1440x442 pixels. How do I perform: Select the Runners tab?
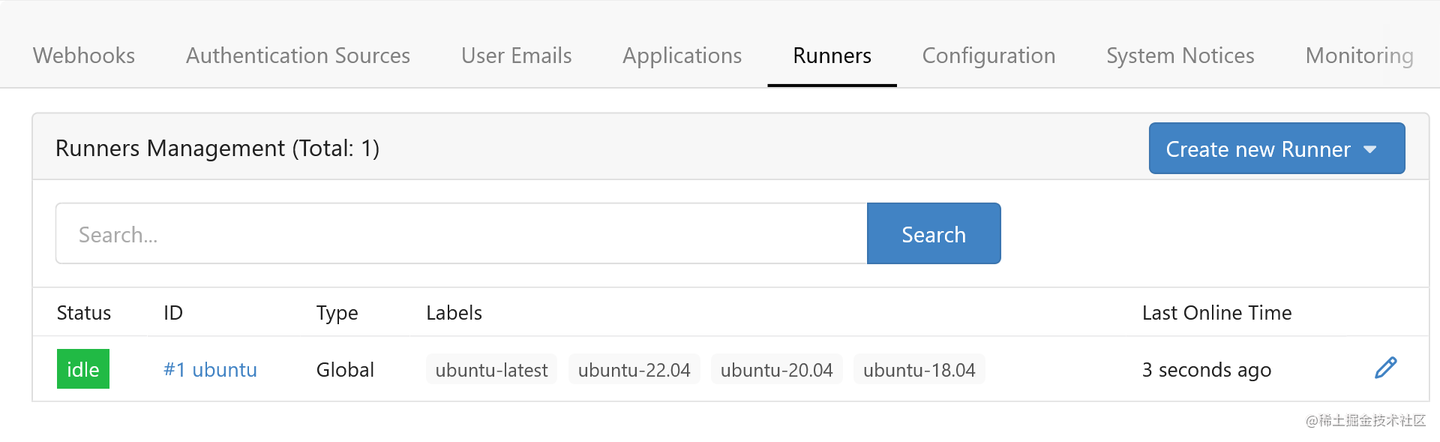click(832, 56)
